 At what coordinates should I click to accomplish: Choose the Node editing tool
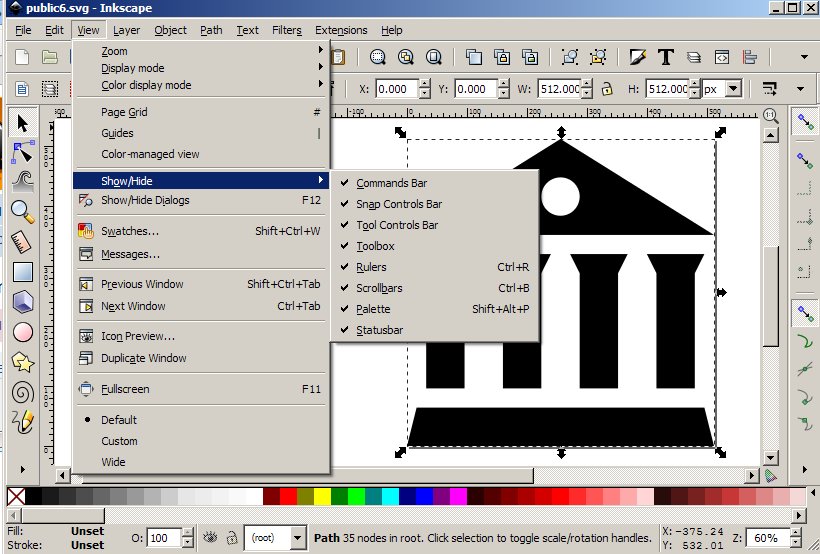[23, 152]
